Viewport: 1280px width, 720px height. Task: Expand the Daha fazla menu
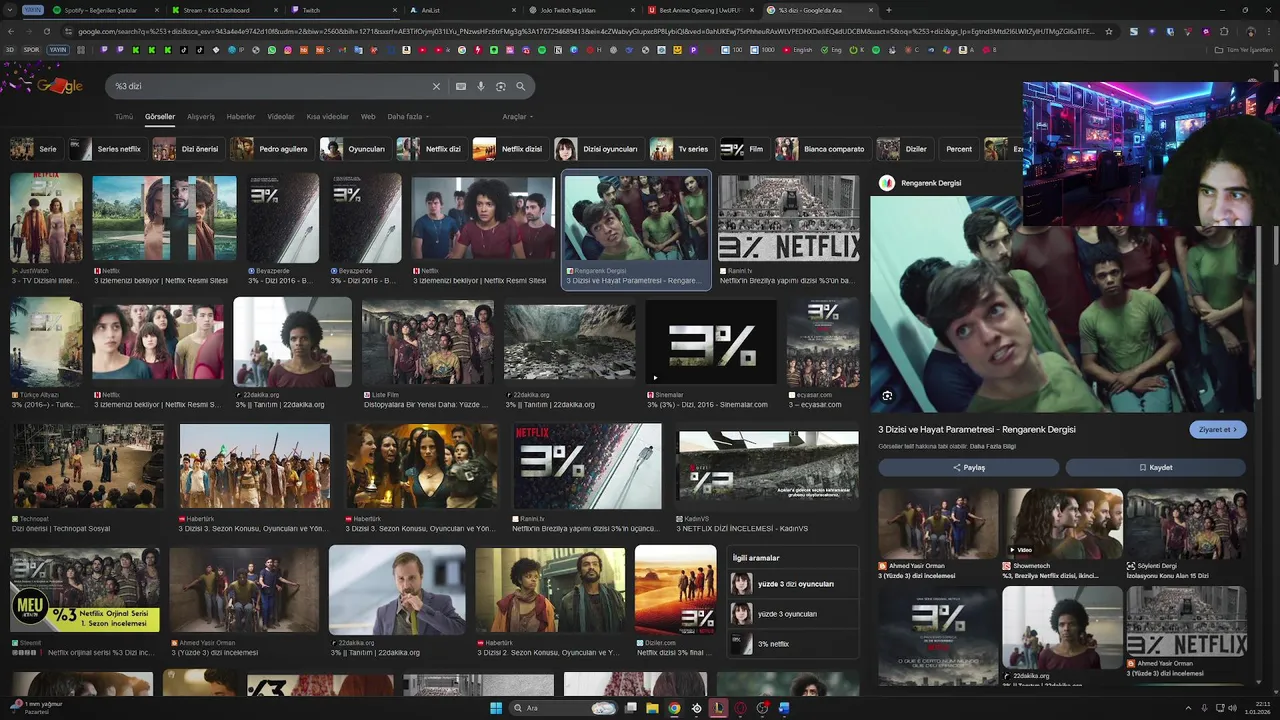[408, 117]
